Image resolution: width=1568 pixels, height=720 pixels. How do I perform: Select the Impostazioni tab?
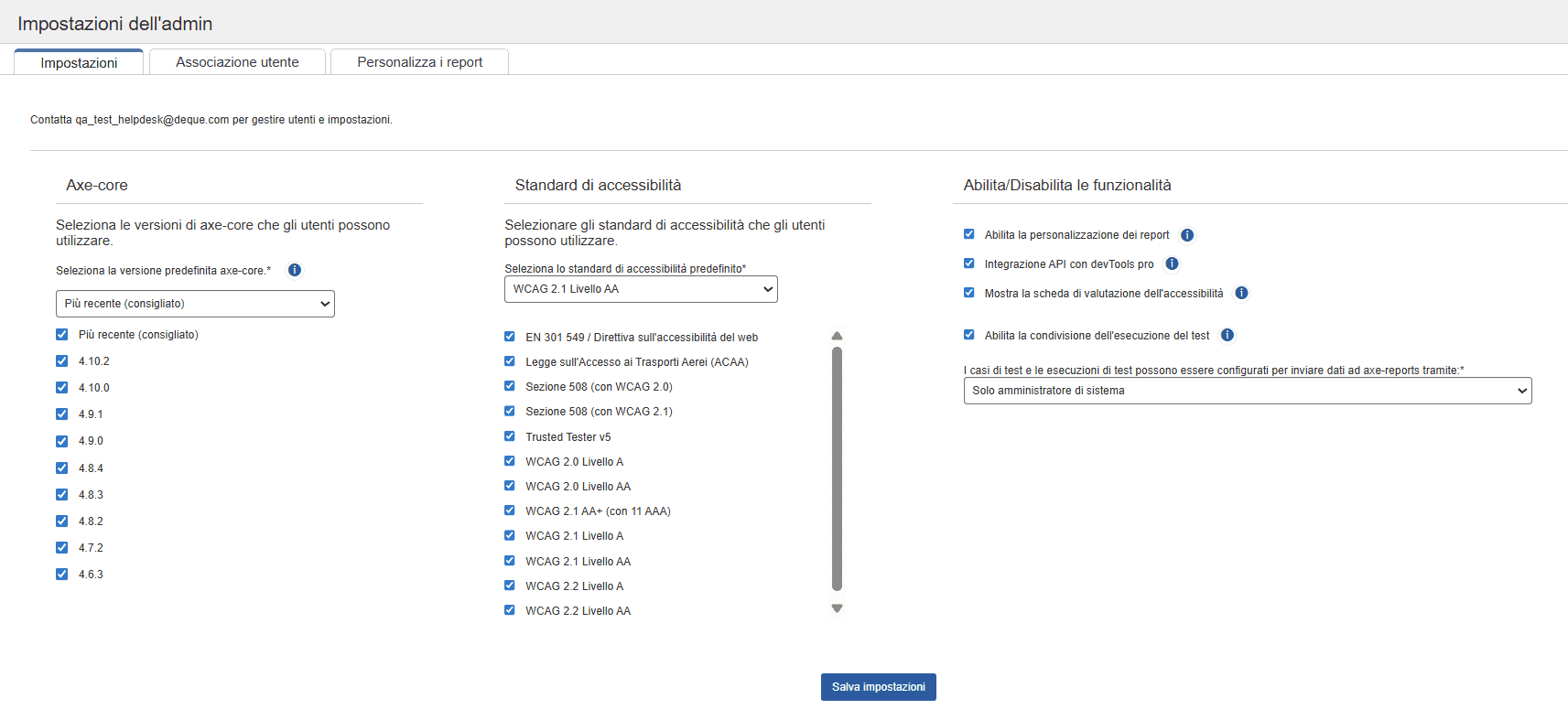tap(79, 63)
